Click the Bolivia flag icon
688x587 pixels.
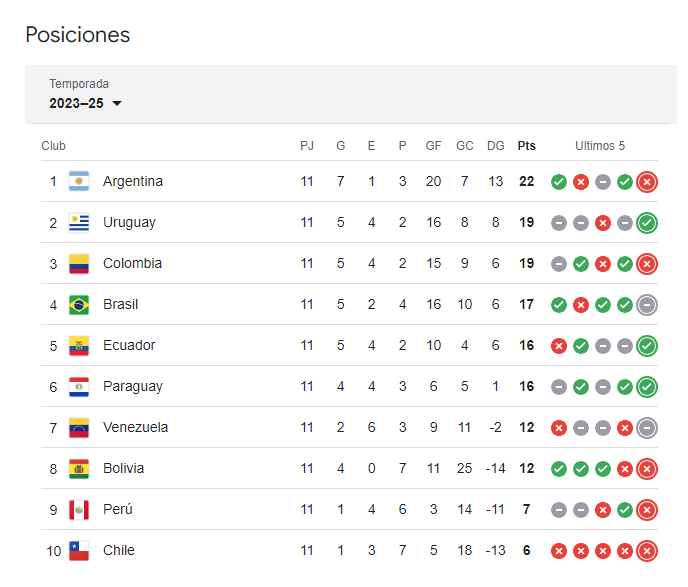click(x=79, y=469)
